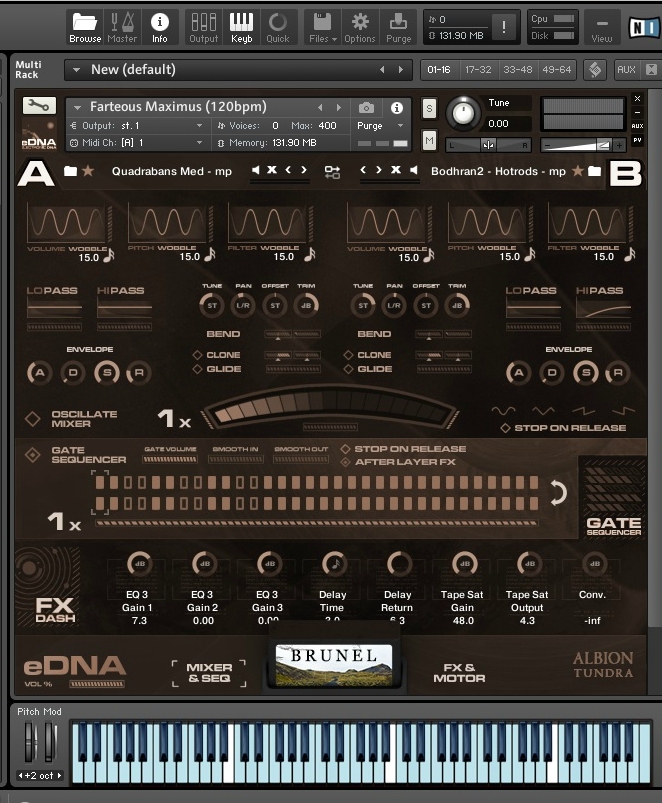Open the Multi Rack preset dropdown

[x=77, y=70]
